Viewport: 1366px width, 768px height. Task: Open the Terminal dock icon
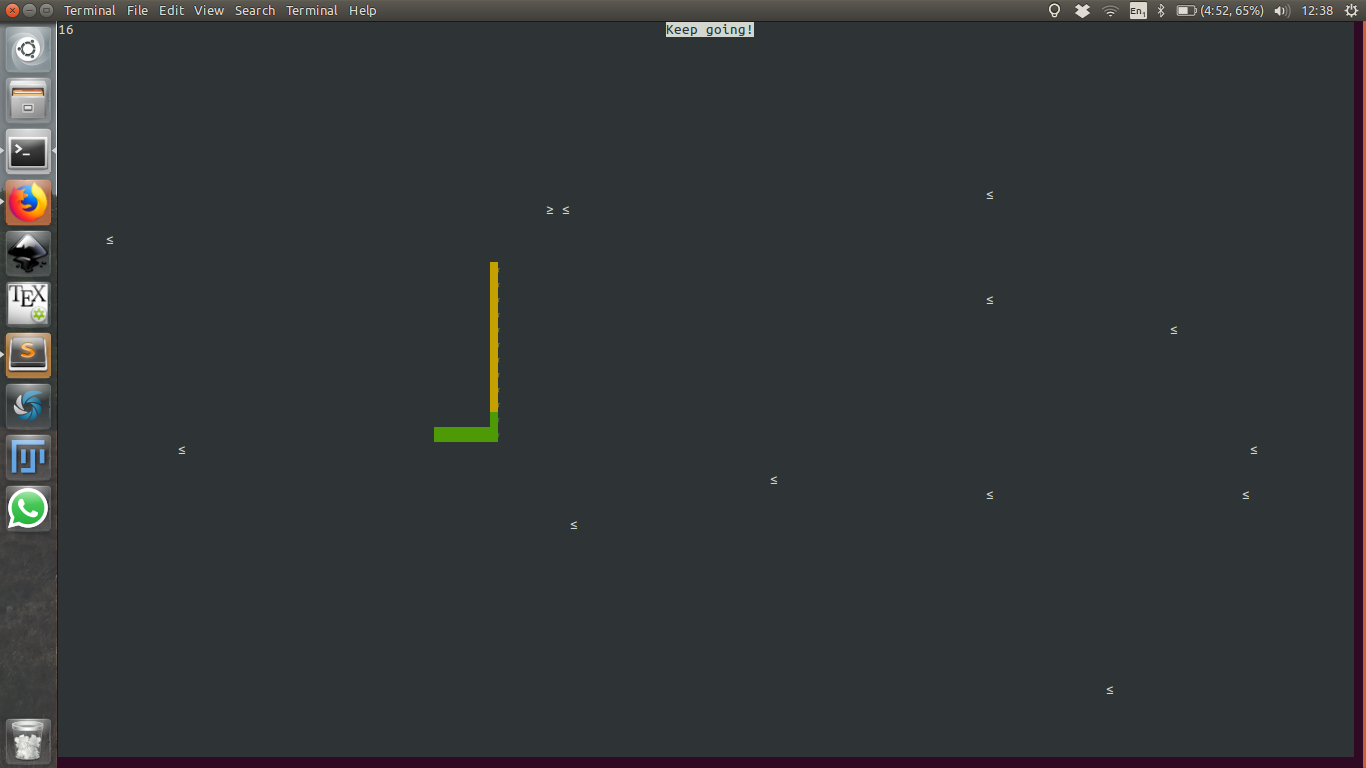point(27,151)
